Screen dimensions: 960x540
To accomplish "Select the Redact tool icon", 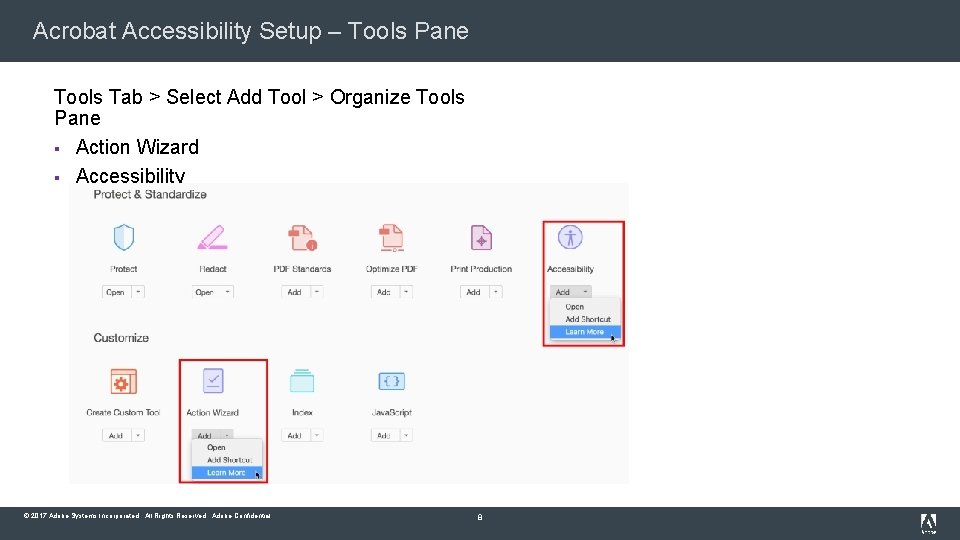I will pos(212,238).
